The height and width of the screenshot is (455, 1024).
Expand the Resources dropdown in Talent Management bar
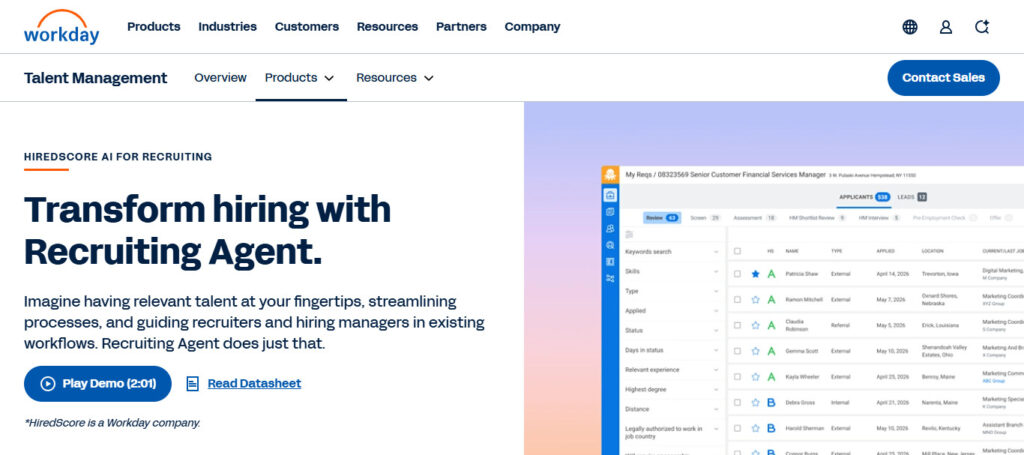tap(394, 78)
